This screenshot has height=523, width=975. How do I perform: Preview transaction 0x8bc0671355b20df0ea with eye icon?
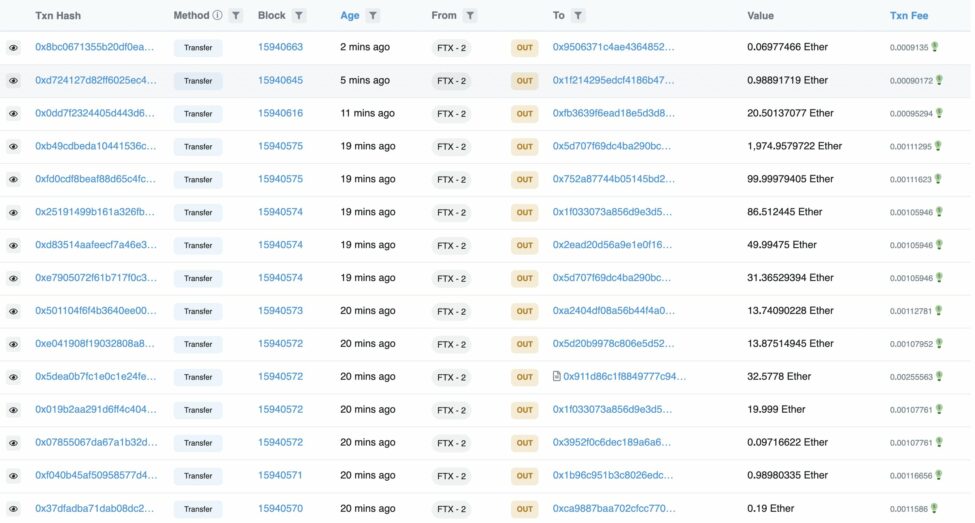point(13,48)
